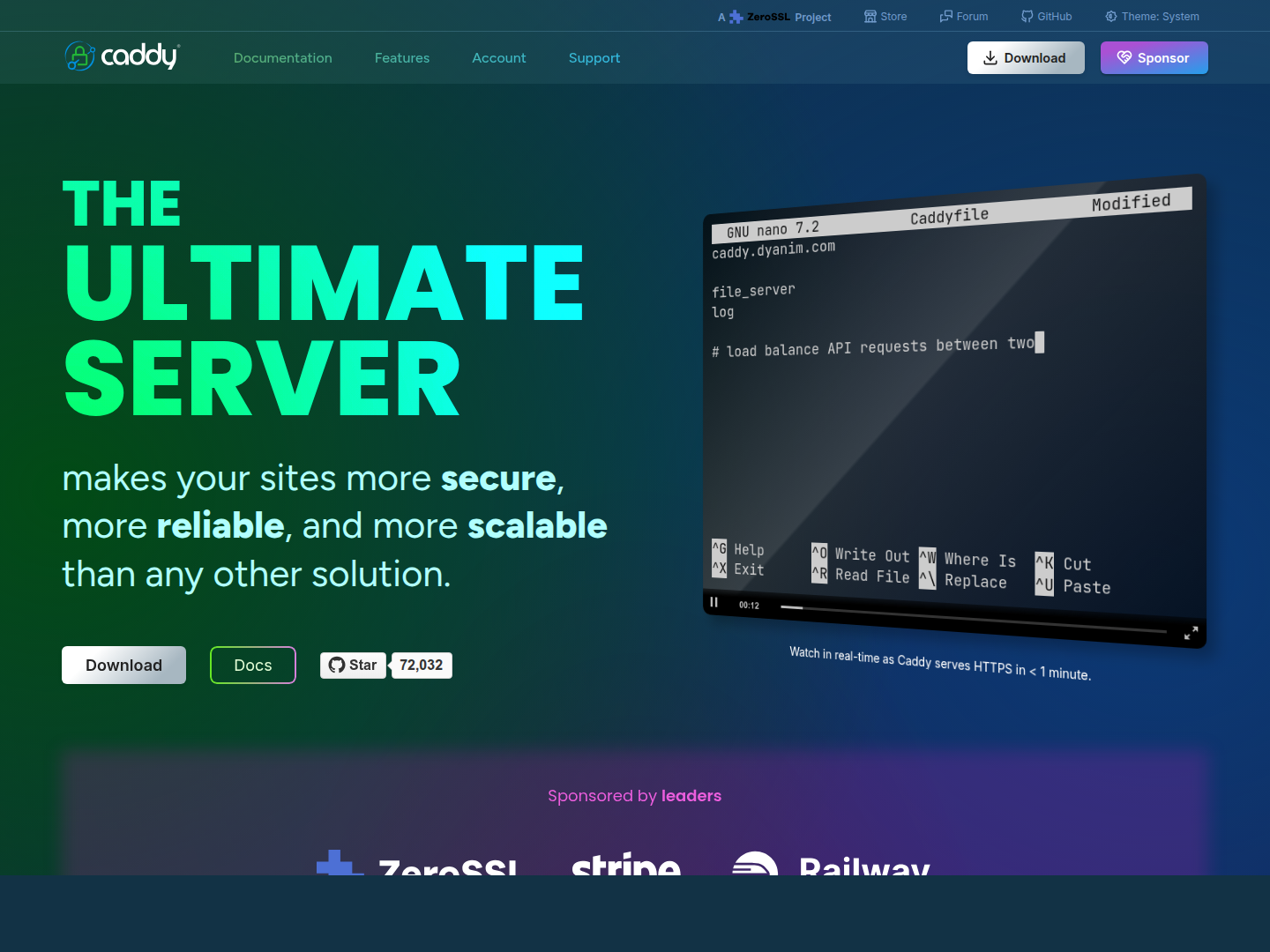Click the "Watch in real-time" video caption
Image resolution: width=1270 pixels, height=952 pixels.
click(940, 663)
